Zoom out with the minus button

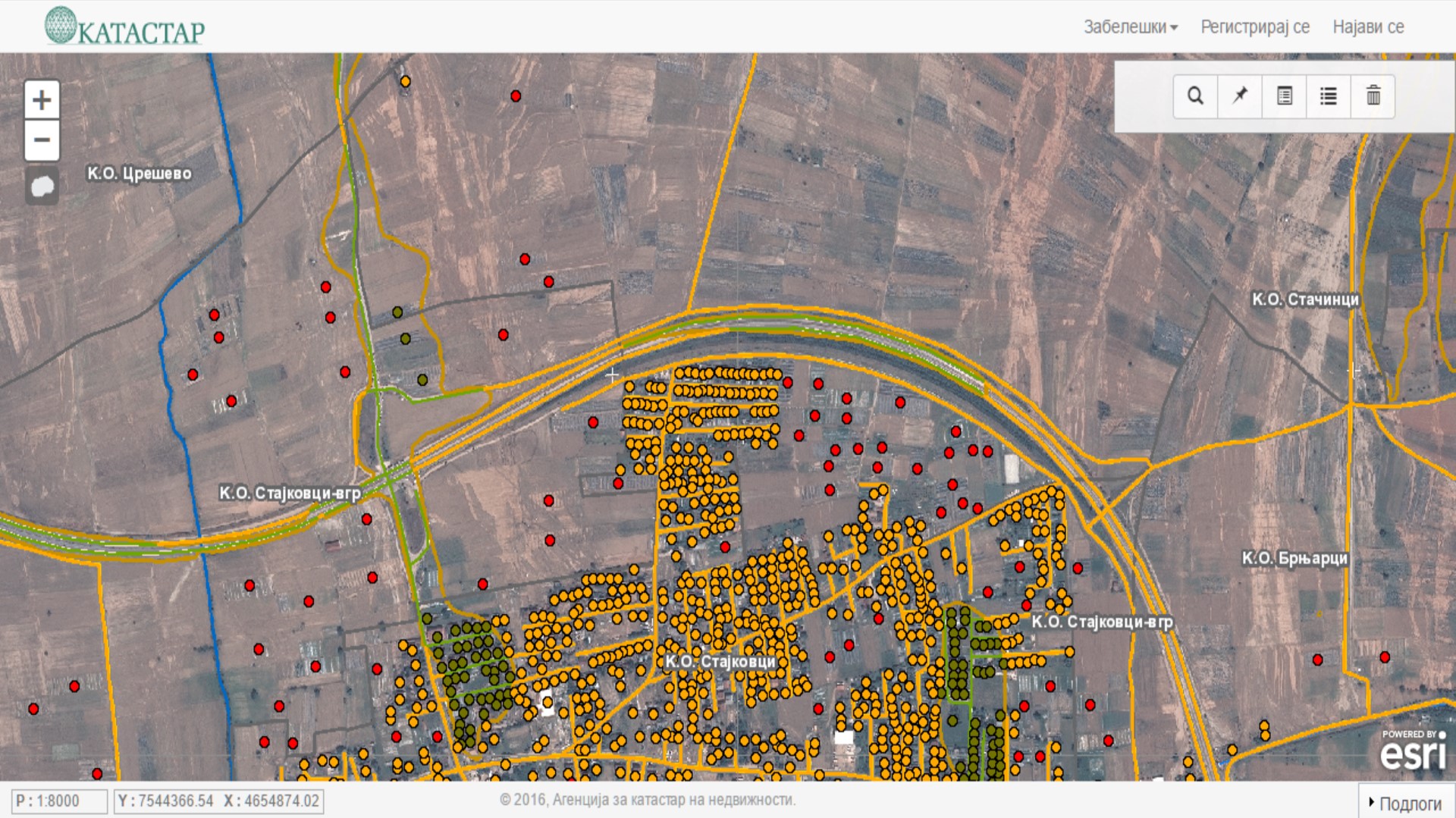[42, 140]
